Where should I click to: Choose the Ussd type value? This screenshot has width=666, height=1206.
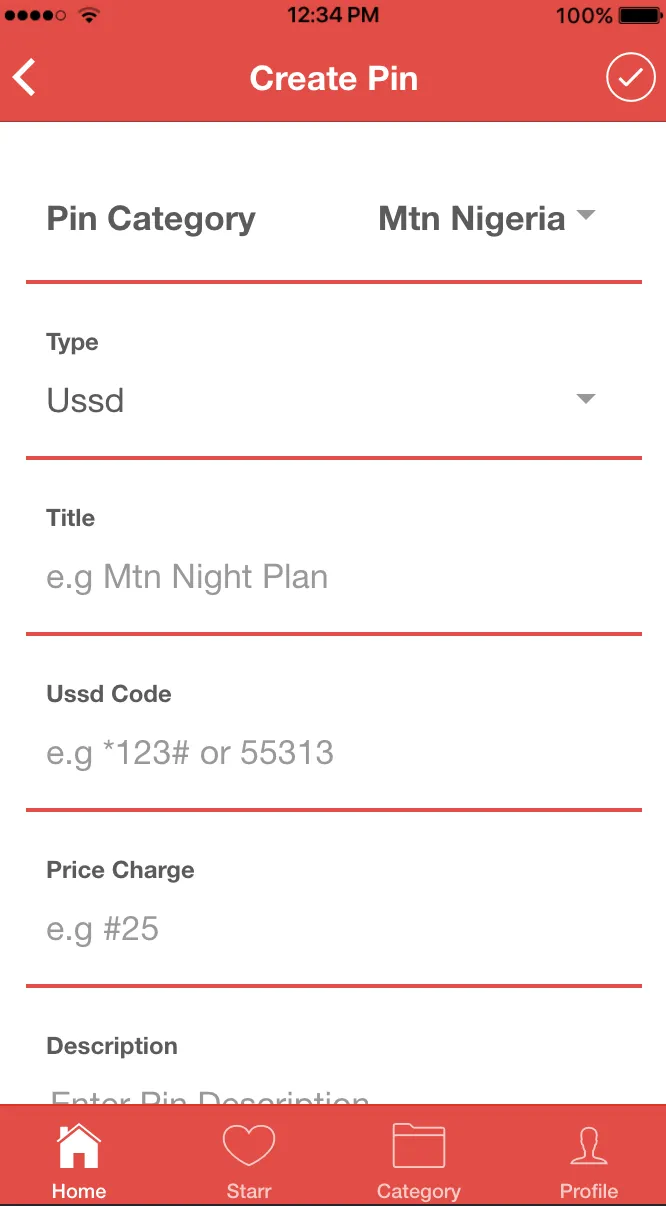[x=85, y=400]
